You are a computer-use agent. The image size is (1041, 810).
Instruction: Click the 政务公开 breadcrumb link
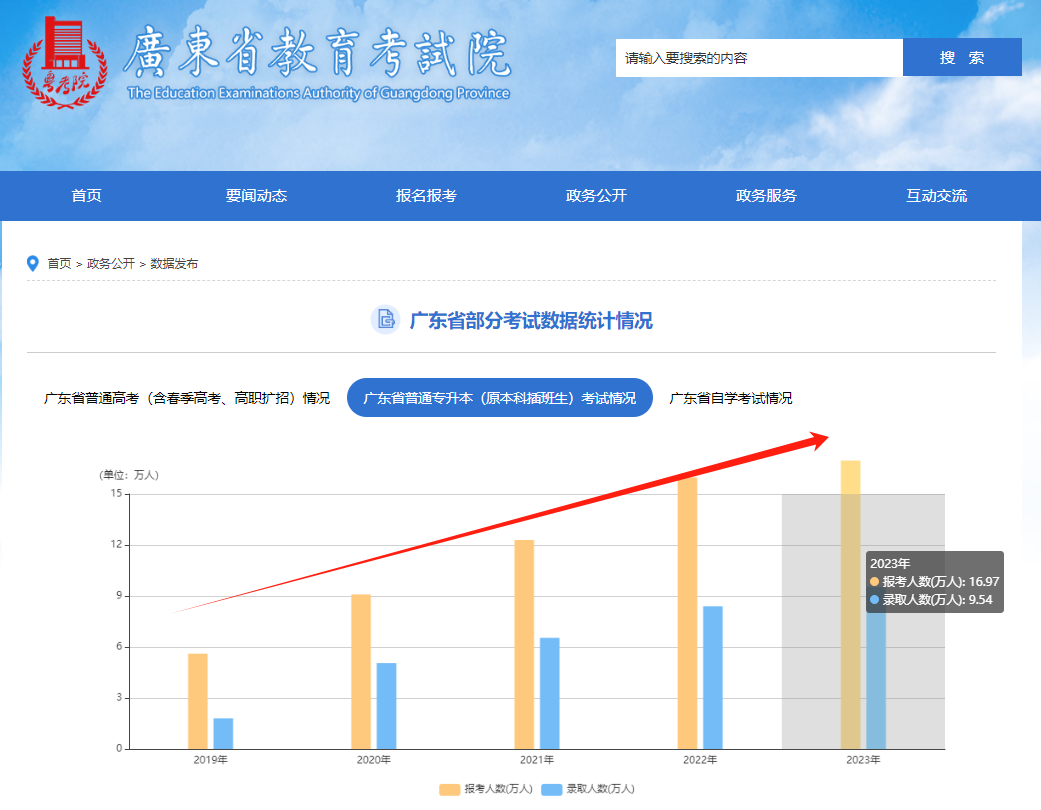coord(110,264)
